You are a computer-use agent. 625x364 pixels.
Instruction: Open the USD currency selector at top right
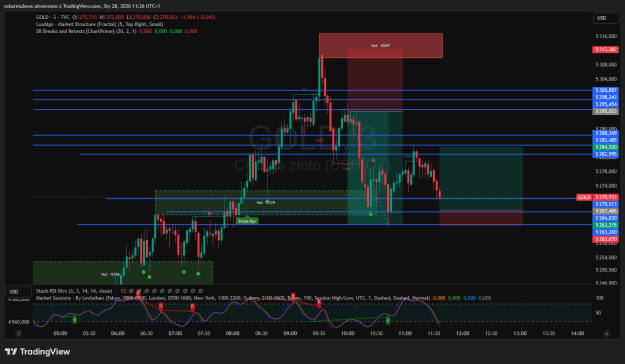coord(606,18)
